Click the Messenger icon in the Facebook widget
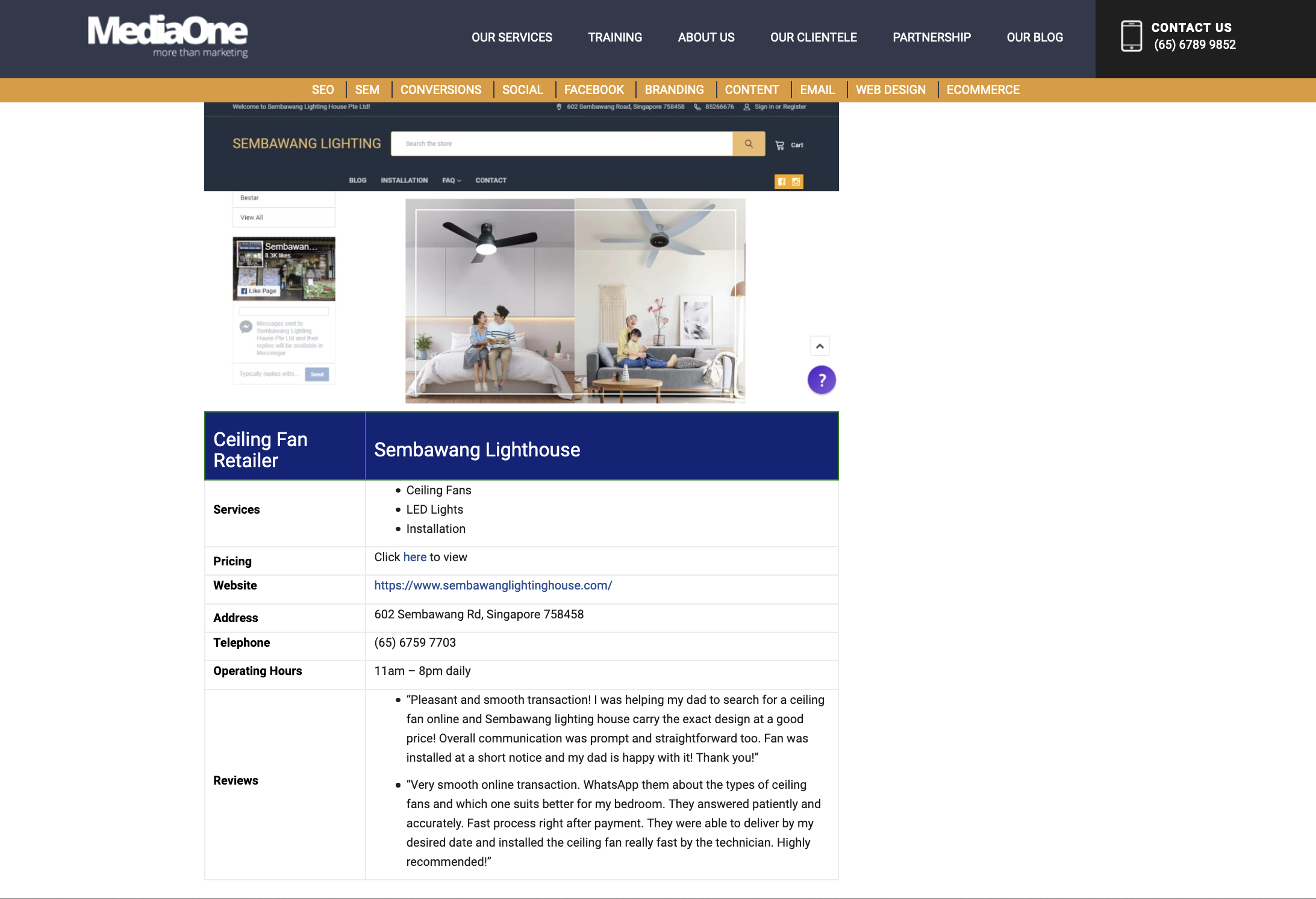 click(246, 327)
